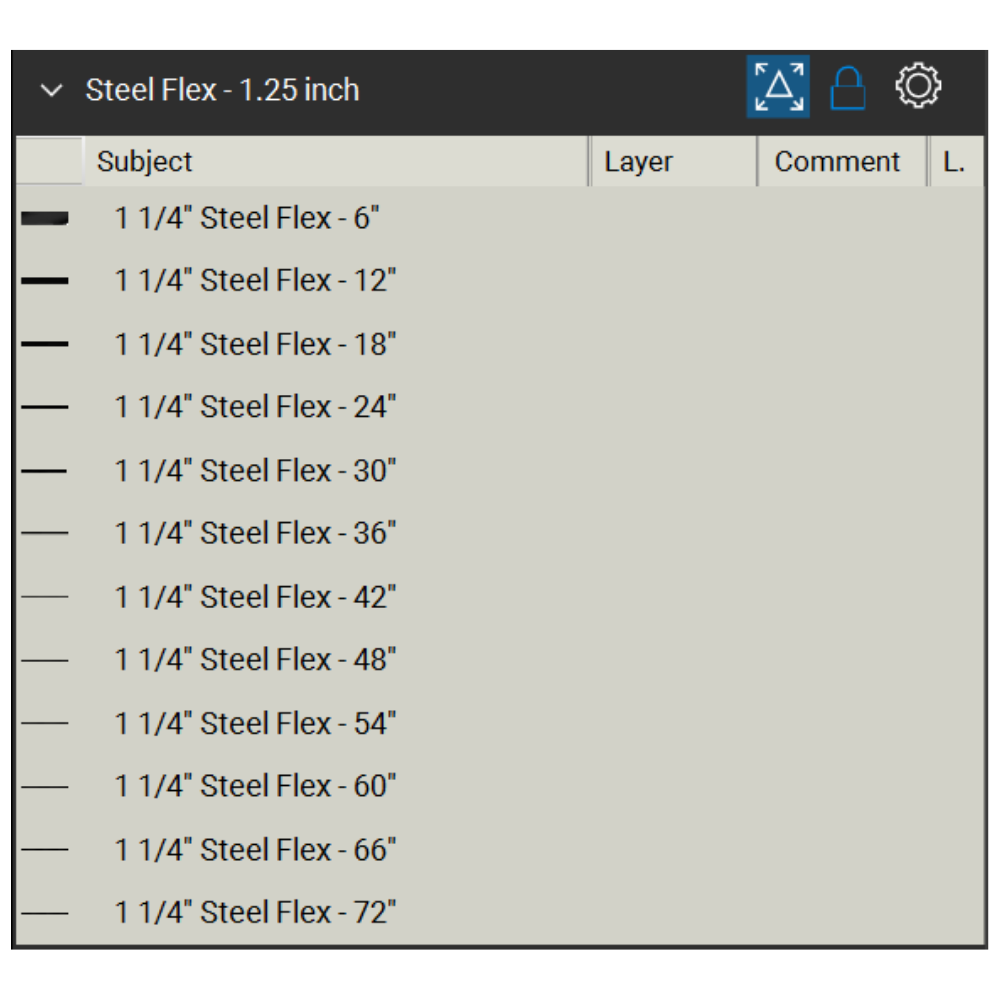The height and width of the screenshot is (1000, 1000).
Task: Select the line icon for Steel Flex - 12"
Action: 45,281
